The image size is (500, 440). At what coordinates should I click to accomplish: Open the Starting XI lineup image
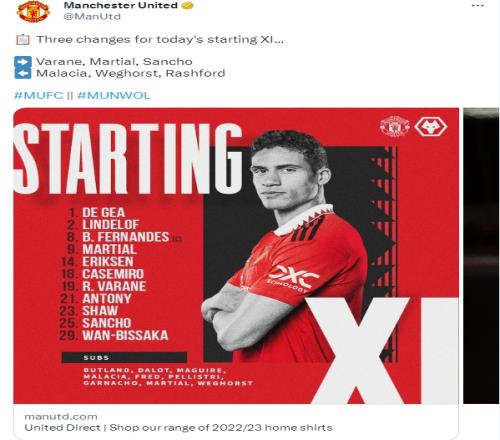[x=236, y=256]
